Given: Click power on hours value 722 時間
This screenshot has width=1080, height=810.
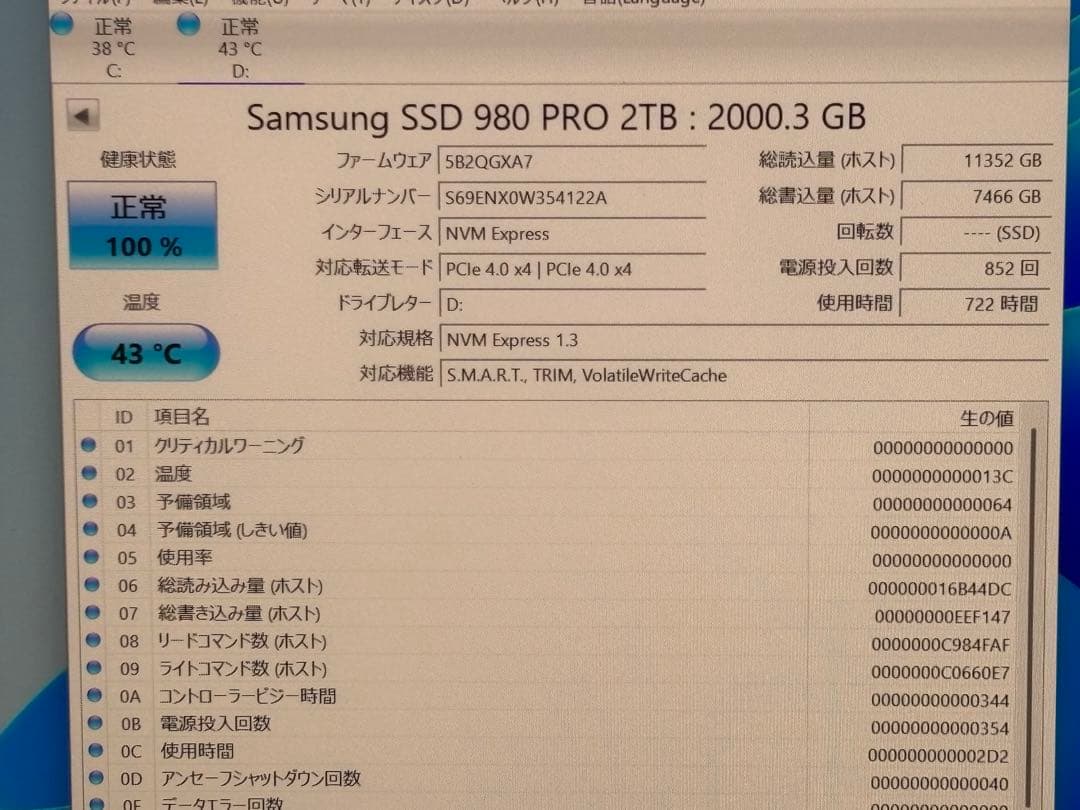Looking at the screenshot, I should pyautogui.click(x=977, y=304).
